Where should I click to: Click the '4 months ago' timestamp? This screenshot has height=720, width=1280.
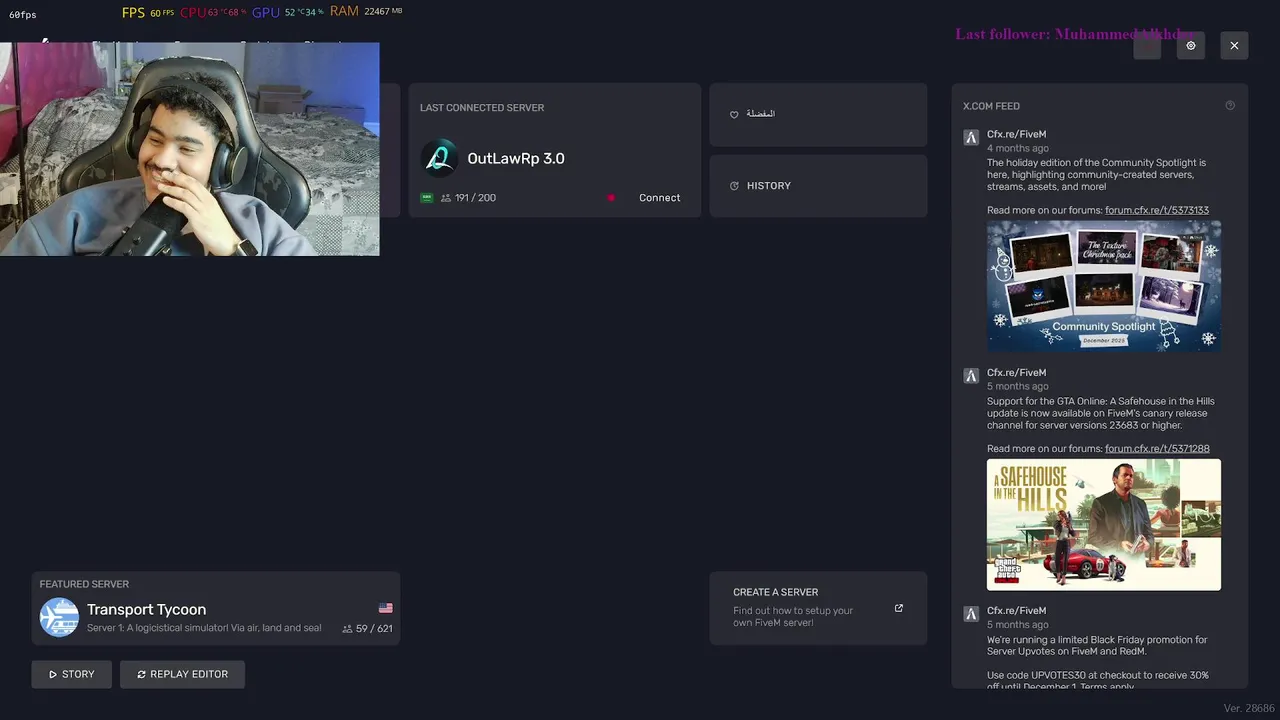1018,148
